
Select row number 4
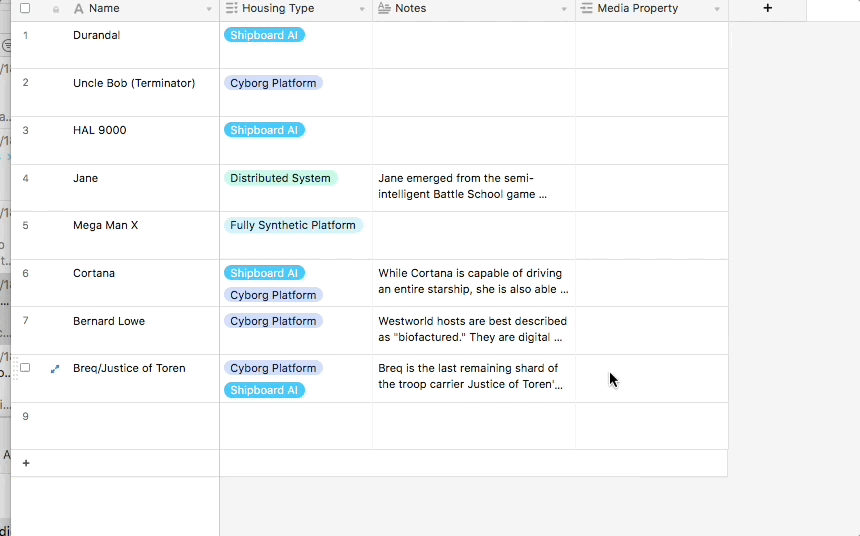25,178
